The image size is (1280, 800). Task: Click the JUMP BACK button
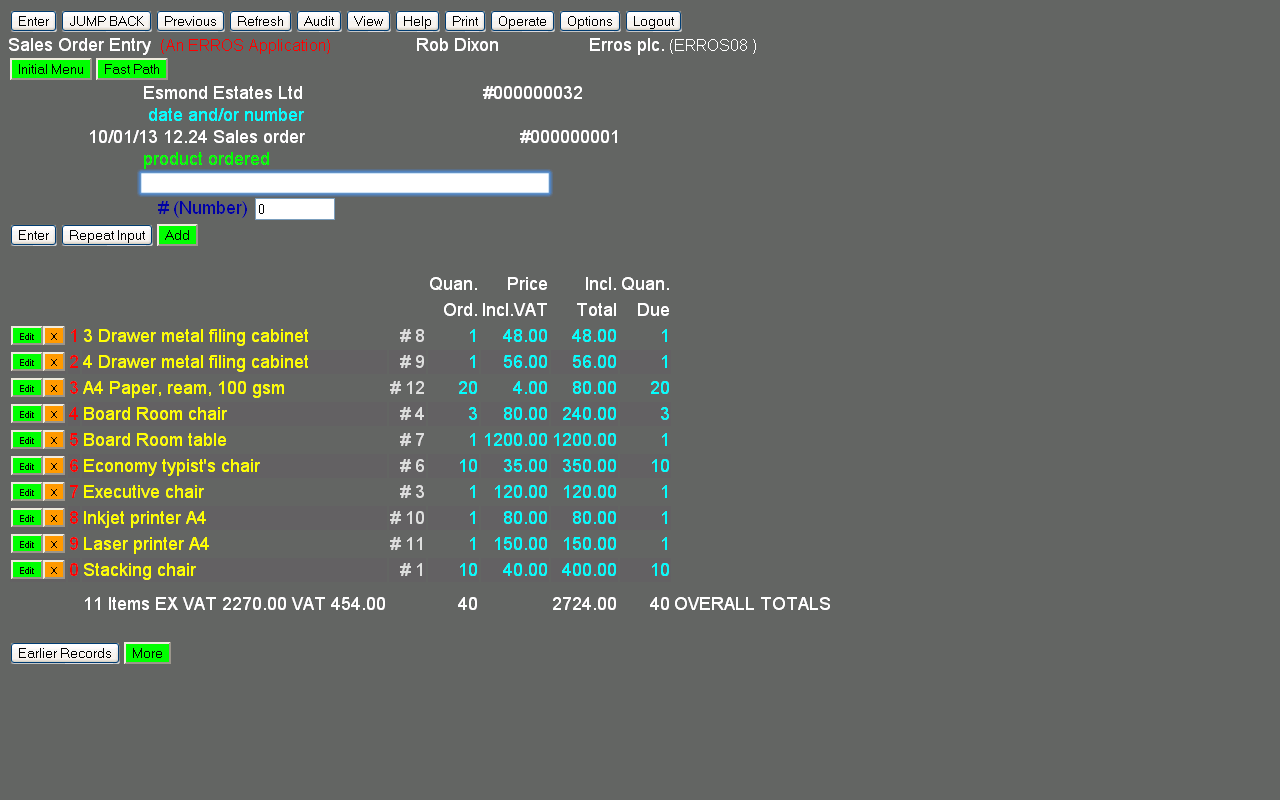[106, 21]
